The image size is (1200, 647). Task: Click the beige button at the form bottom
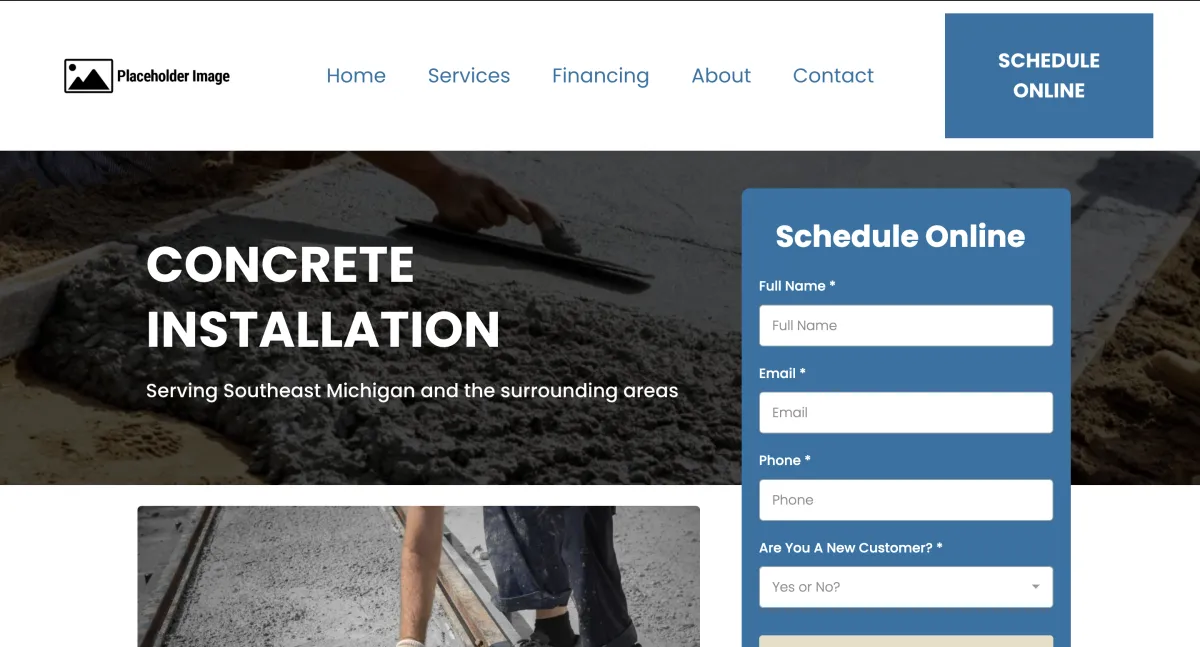[906, 641]
